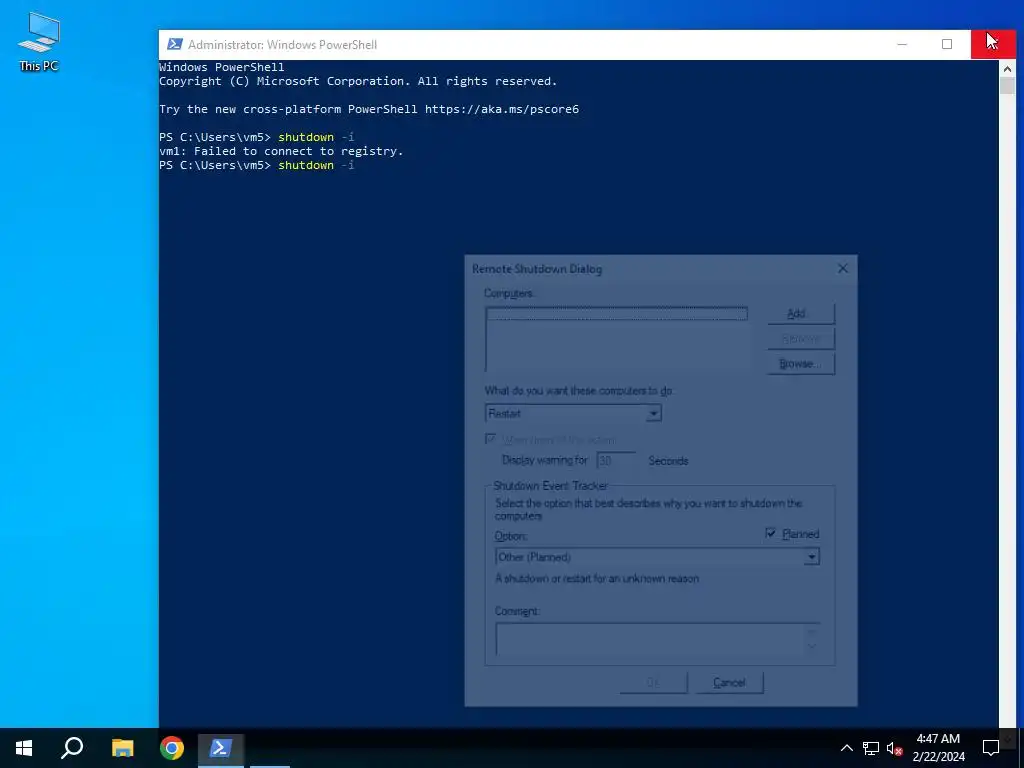Launch File Explorer from taskbar
The width and height of the screenshot is (1024, 768).
click(x=122, y=748)
